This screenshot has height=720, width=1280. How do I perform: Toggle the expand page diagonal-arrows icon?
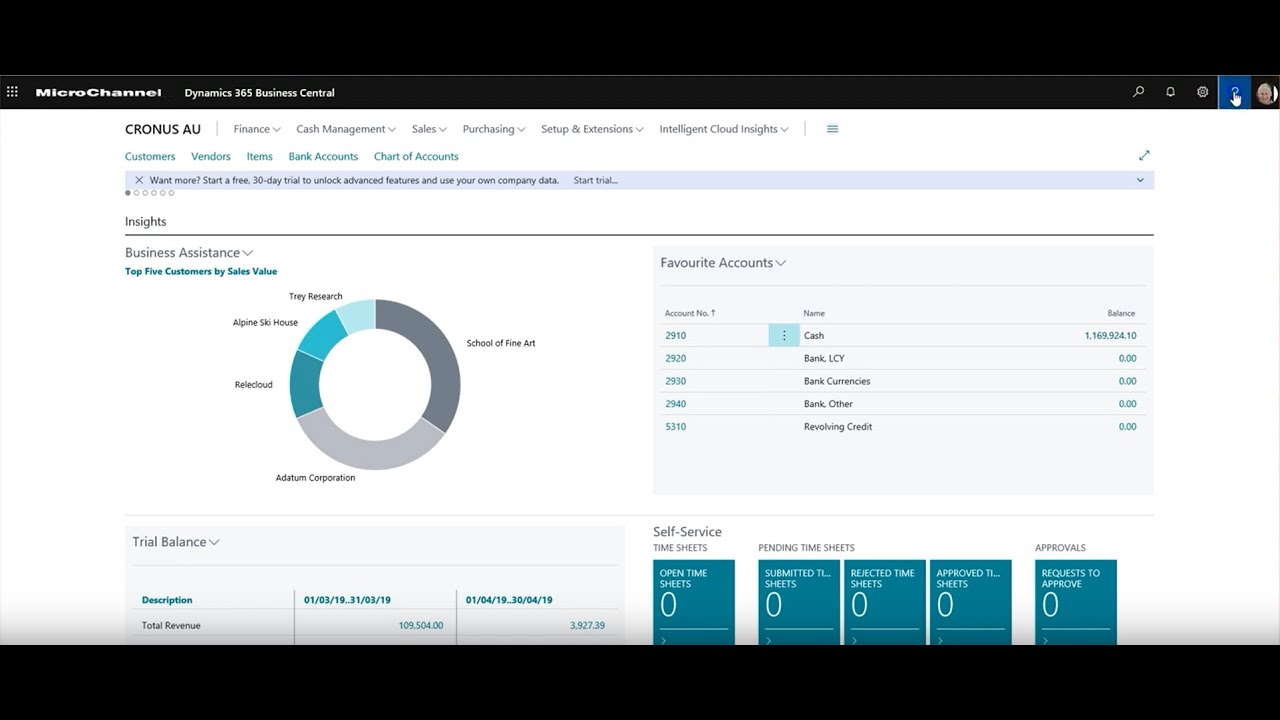click(x=1144, y=155)
